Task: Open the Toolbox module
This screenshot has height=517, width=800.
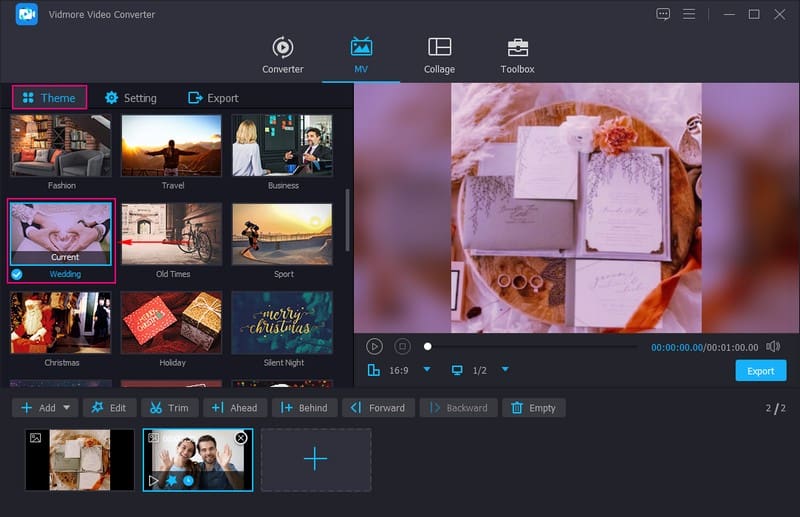Action: (x=517, y=55)
